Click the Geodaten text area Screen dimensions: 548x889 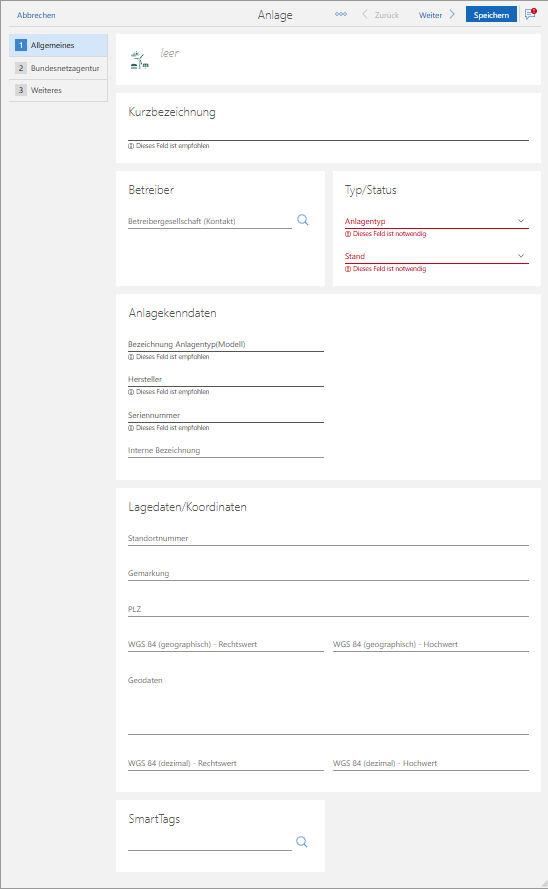pos(328,704)
